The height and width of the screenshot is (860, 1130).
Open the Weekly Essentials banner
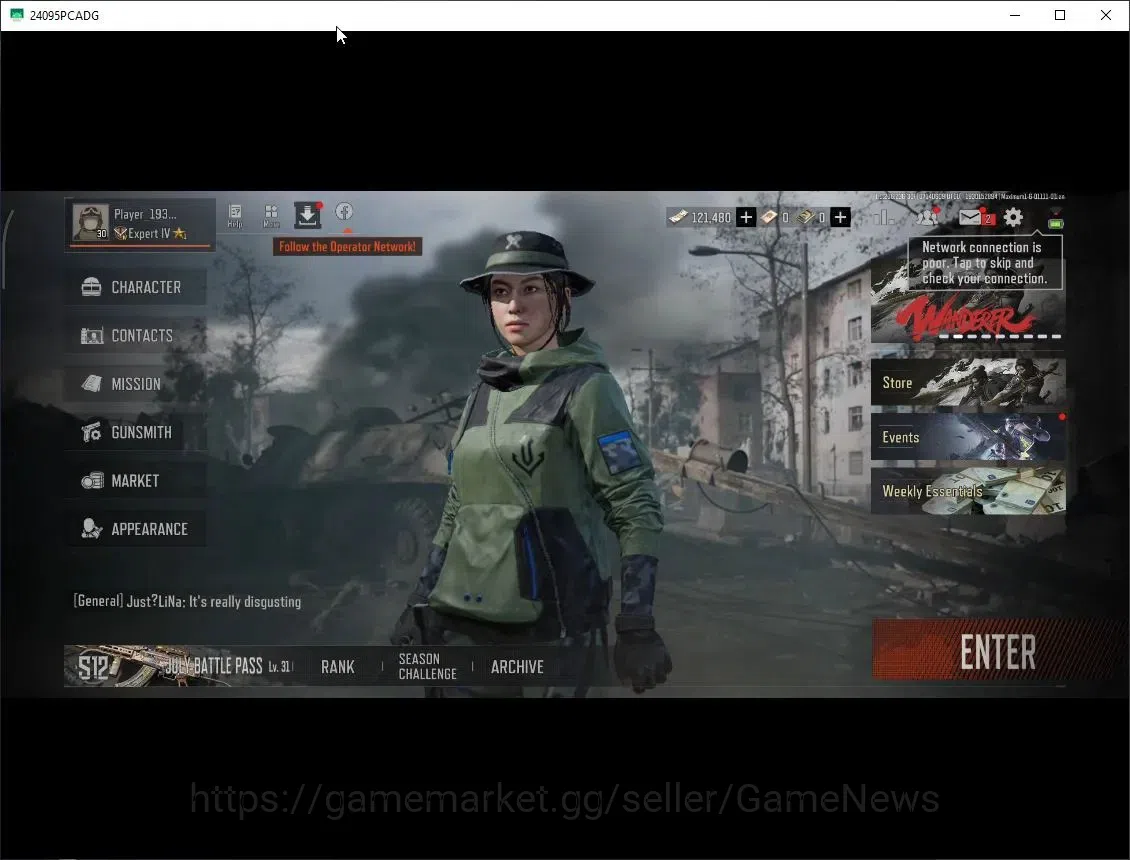pyautogui.click(x=968, y=491)
